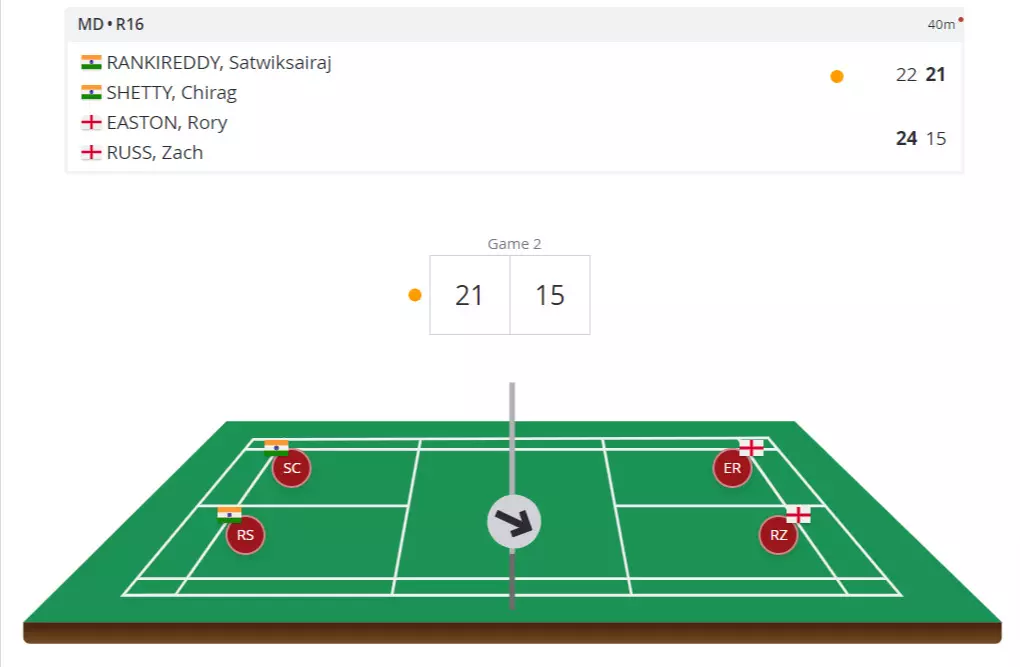
Task: Click India flag next to SHETTY
Action: [91, 93]
